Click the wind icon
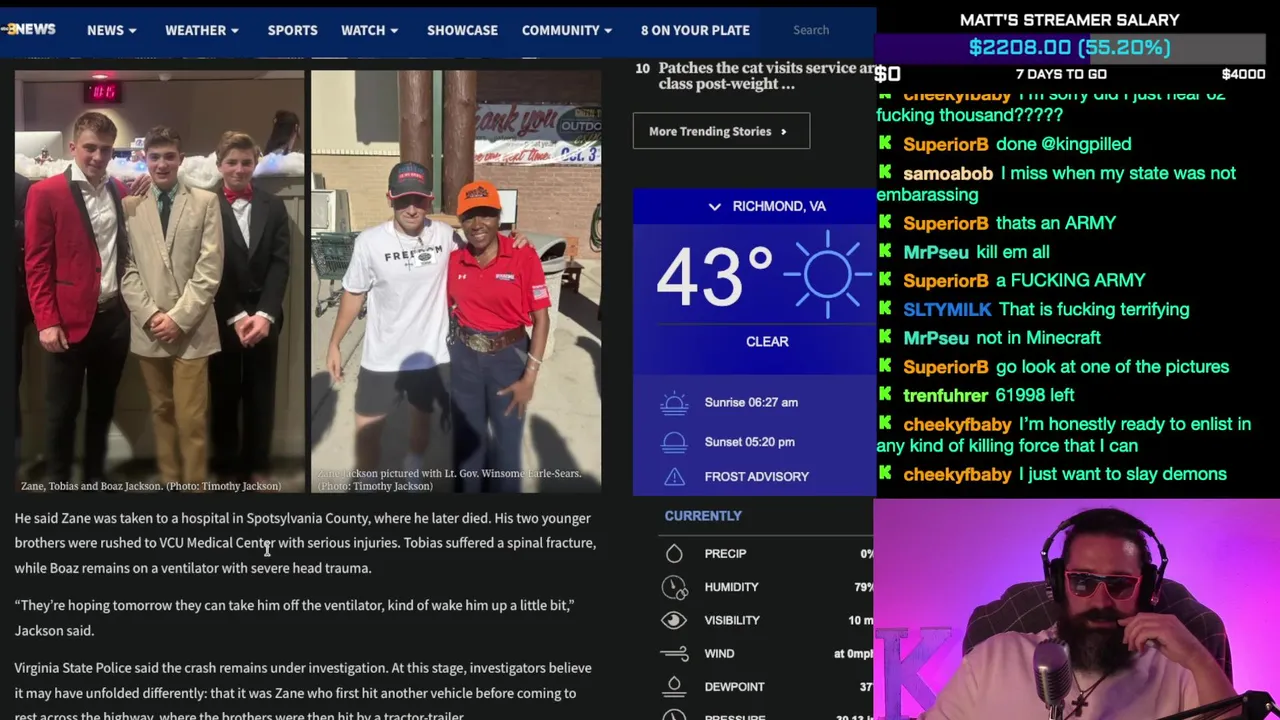 [674, 653]
